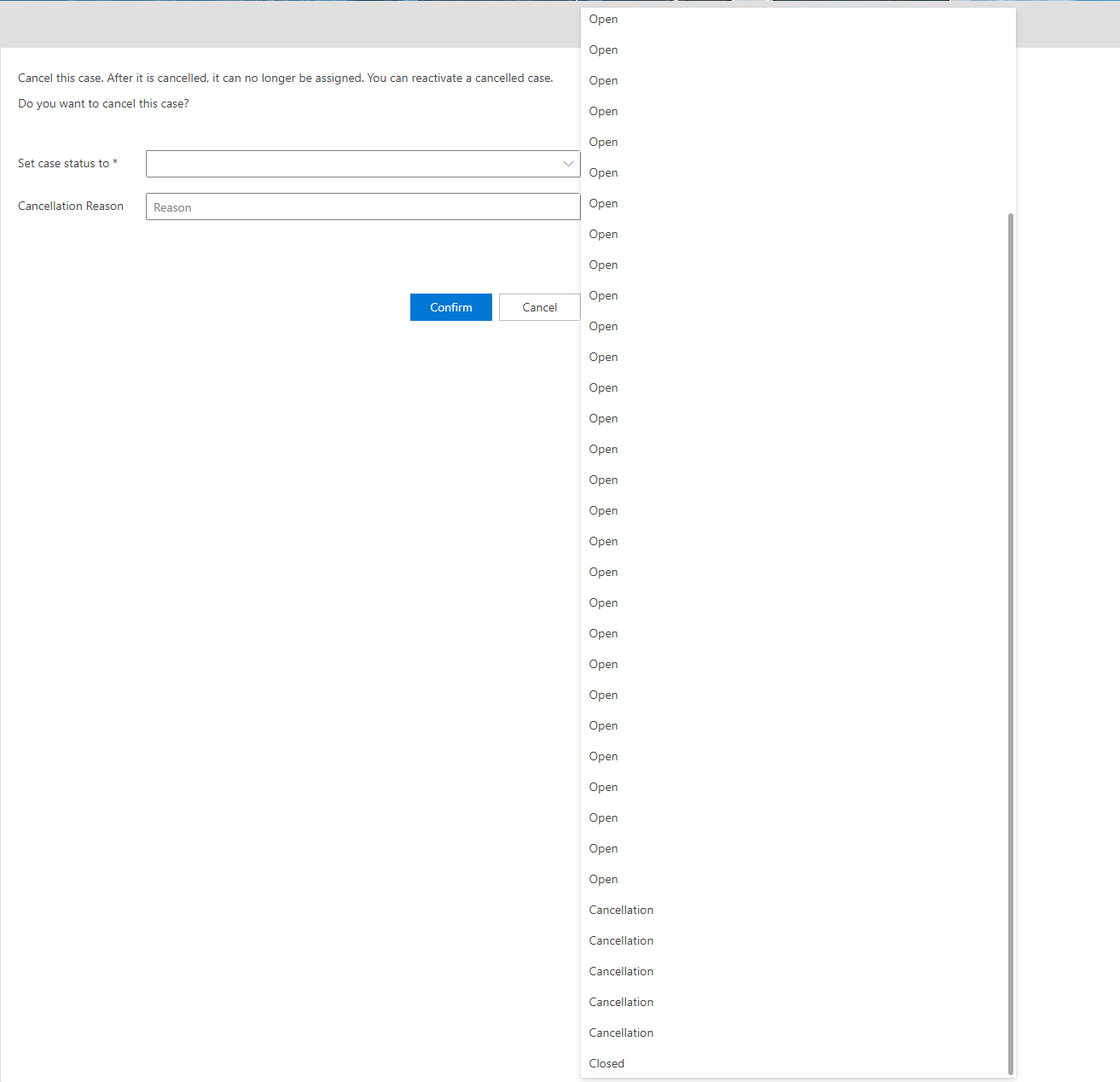
Task: Click the chevron on the case status field
Action: (x=568, y=164)
